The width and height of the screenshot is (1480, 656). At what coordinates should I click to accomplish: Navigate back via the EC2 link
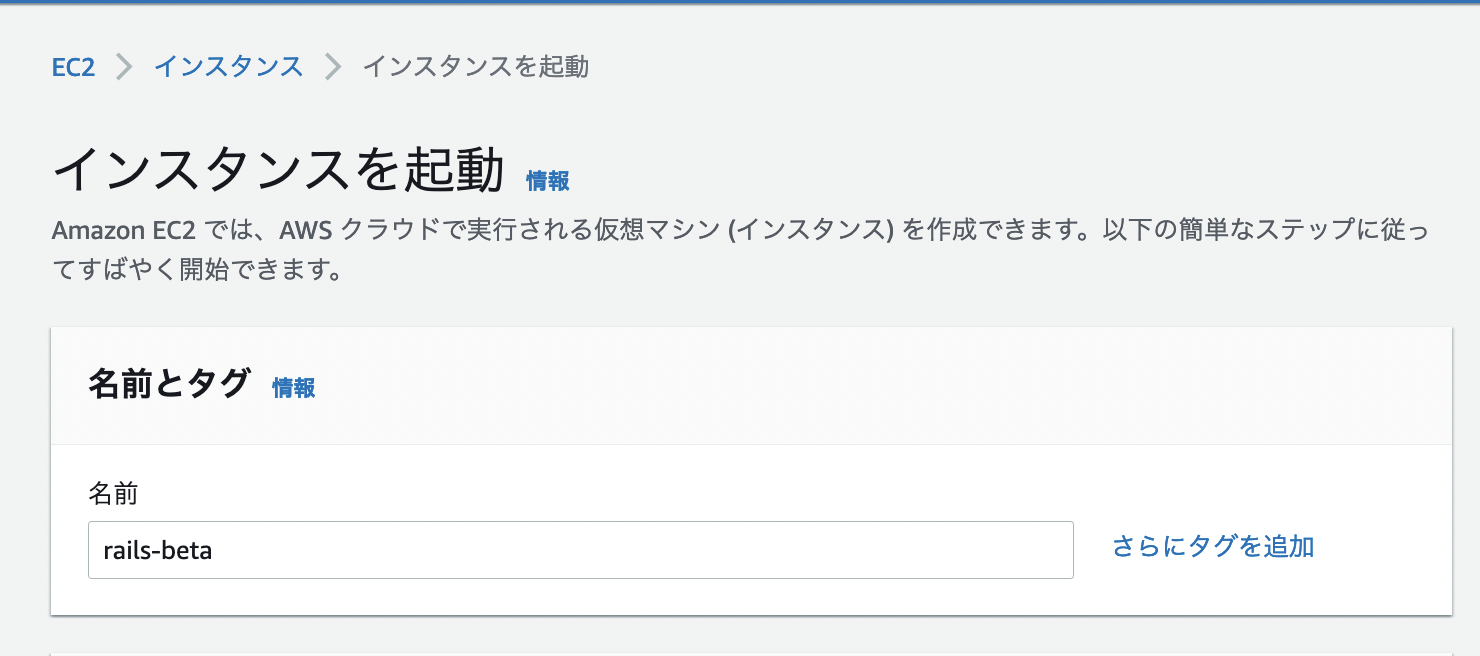[73, 66]
